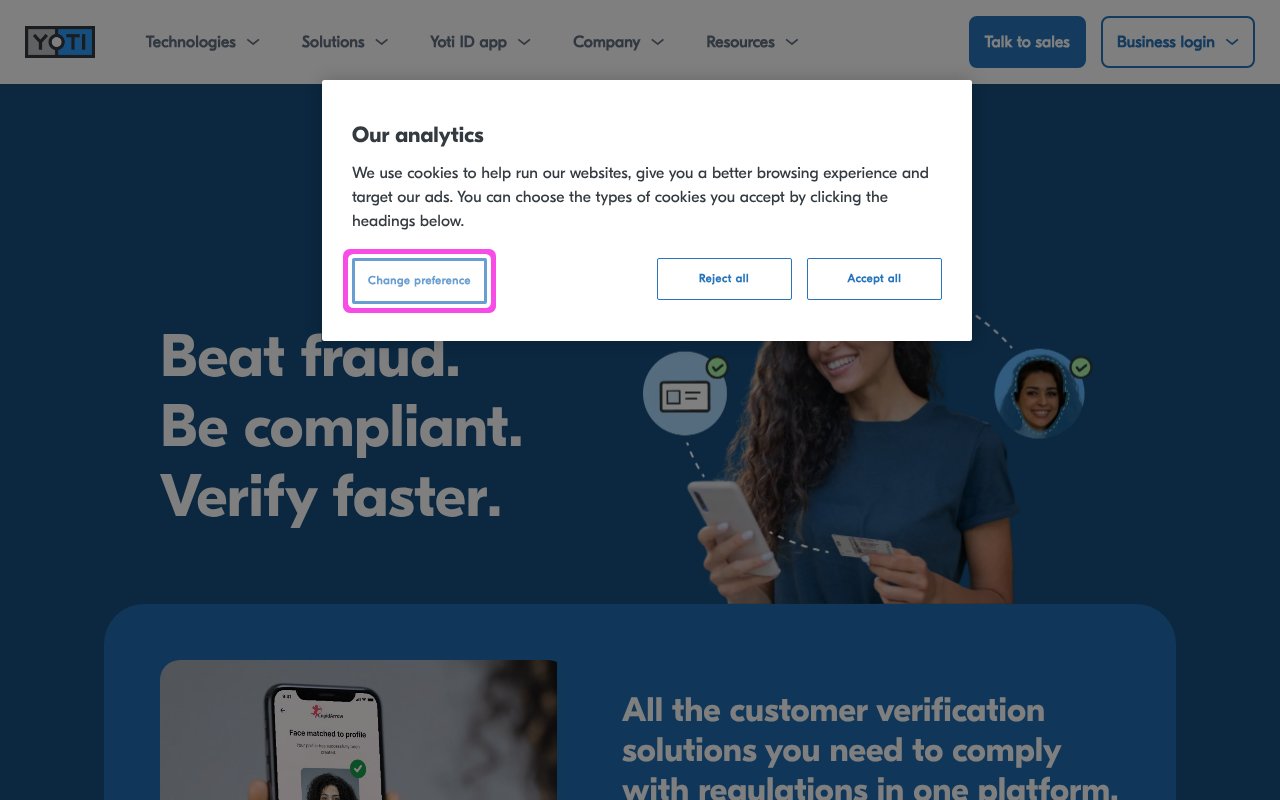This screenshot has height=800, width=1280.
Task: Click the ID card circle icon
Action: coord(685,394)
